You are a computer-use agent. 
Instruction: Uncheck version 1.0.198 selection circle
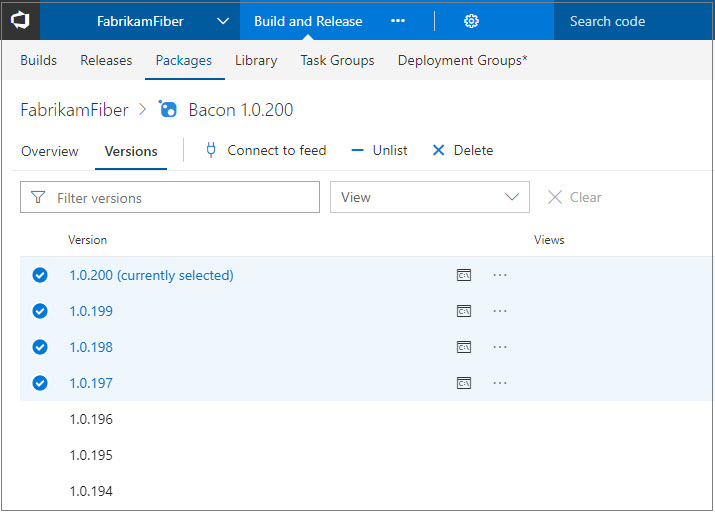(40, 347)
